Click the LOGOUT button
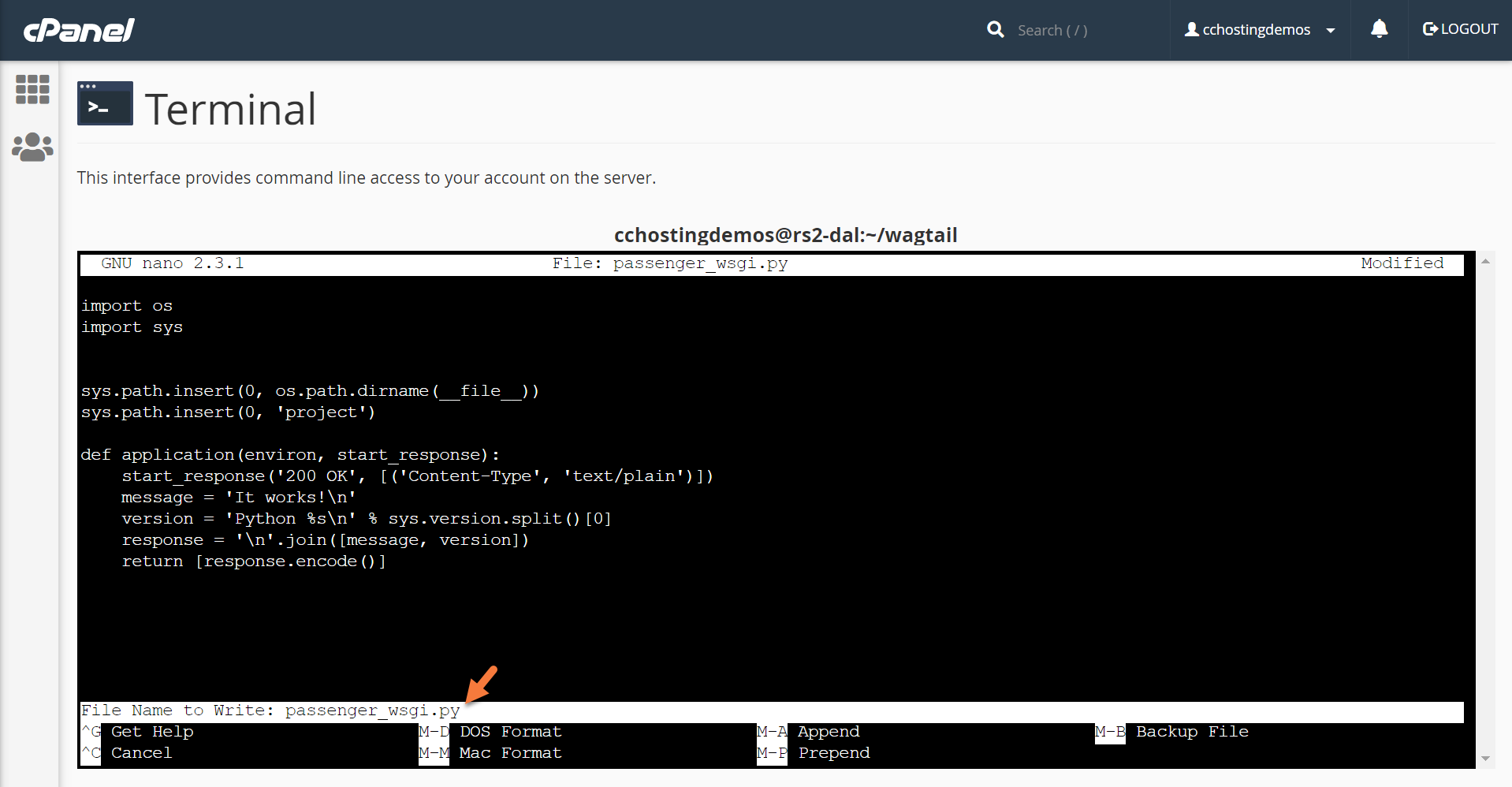Image resolution: width=1512 pixels, height=787 pixels. point(1460,30)
